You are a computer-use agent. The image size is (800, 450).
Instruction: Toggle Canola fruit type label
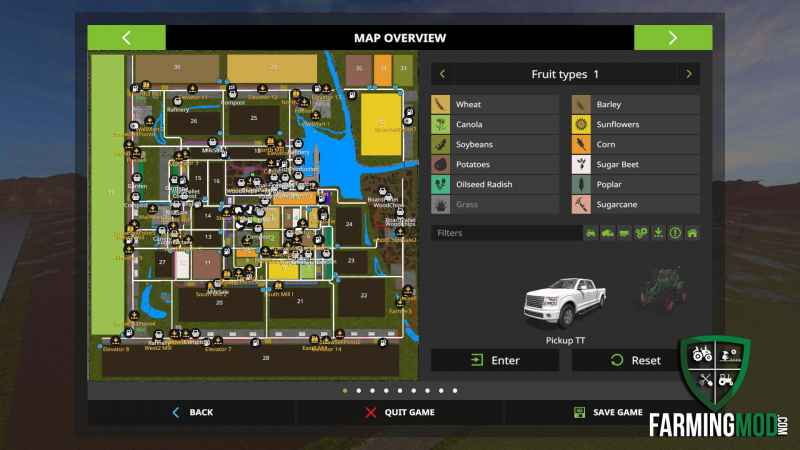[469, 124]
